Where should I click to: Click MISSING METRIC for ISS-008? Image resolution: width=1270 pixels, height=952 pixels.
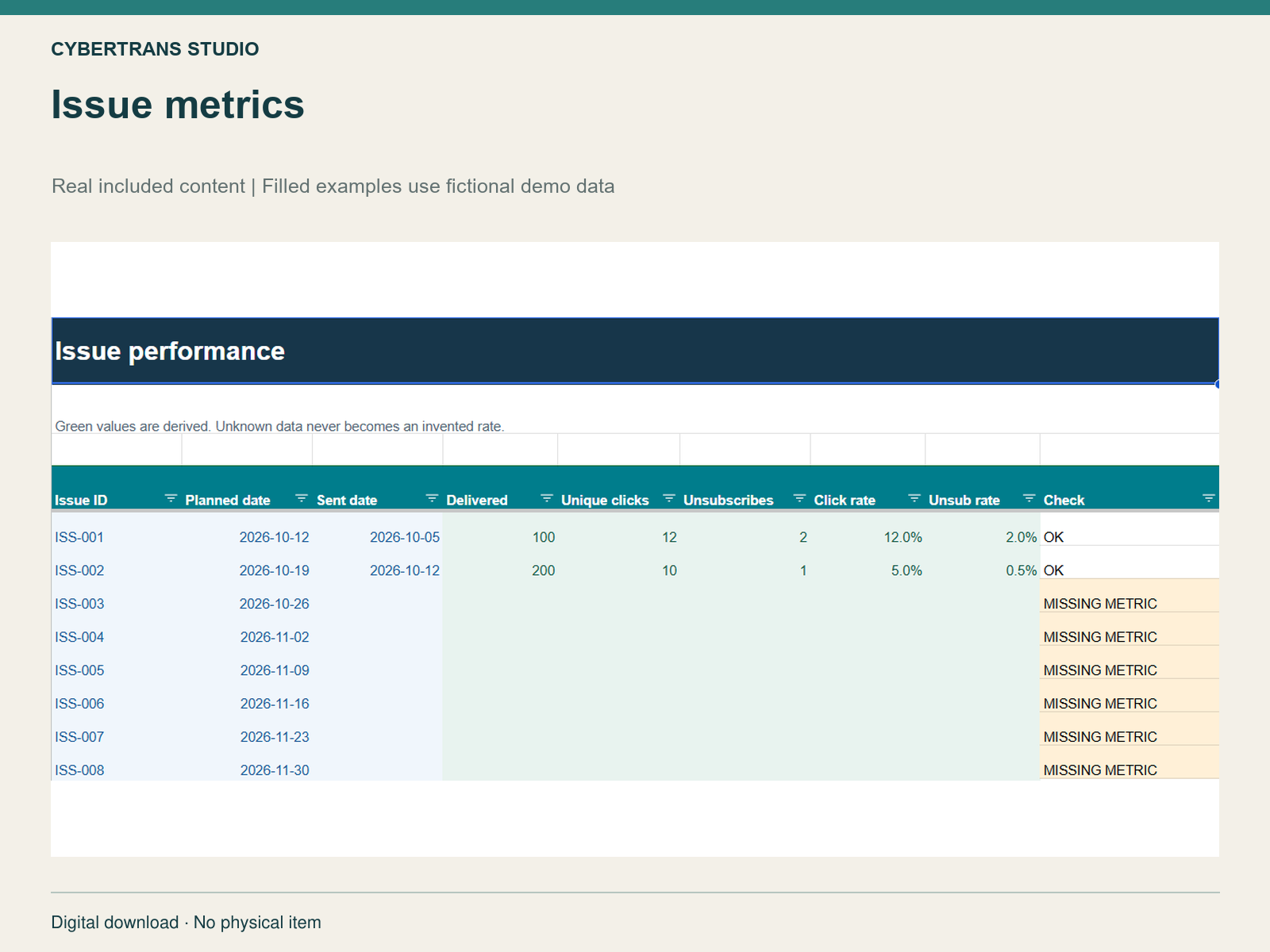click(x=1100, y=770)
